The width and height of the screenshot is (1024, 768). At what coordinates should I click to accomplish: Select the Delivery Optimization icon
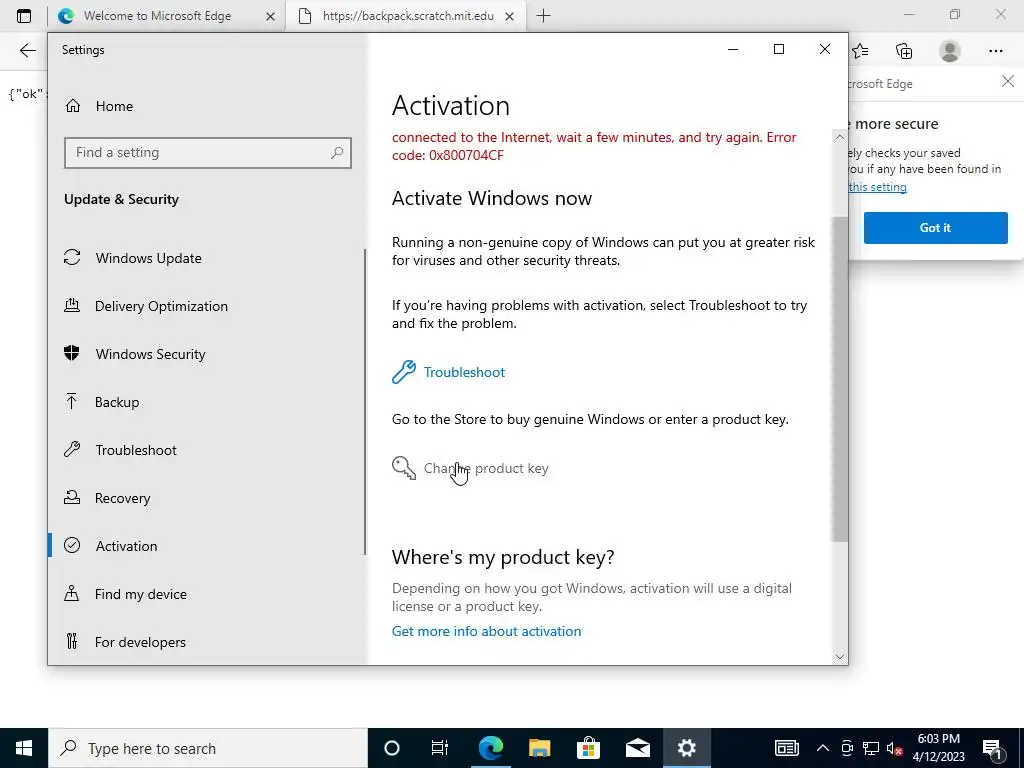(x=72, y=305)
